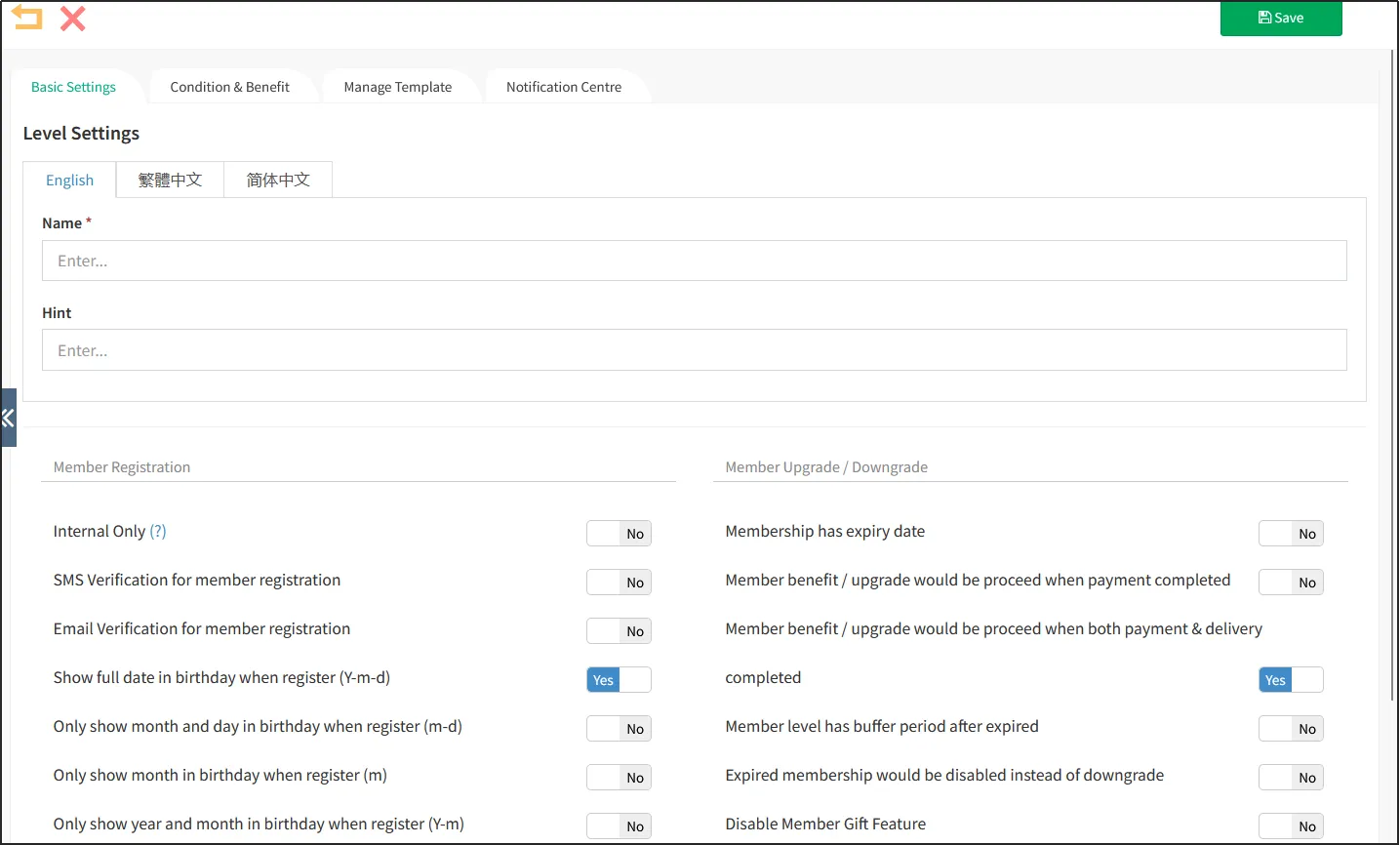This screenshot has height=845, width=1400.
Task: Select the 繁體中文 language tab
Action: coord(170,181)
